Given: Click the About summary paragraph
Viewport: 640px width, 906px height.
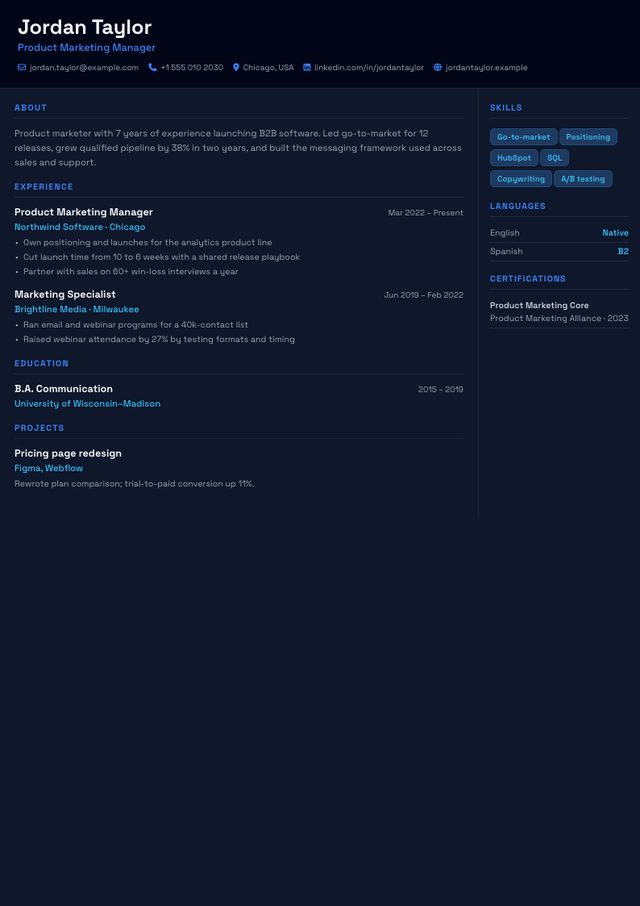Looking at the screenshot, I should point(239,148).
